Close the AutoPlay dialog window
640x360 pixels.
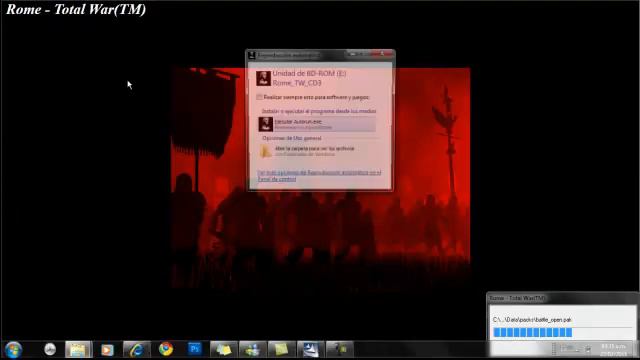pos(383,54)
